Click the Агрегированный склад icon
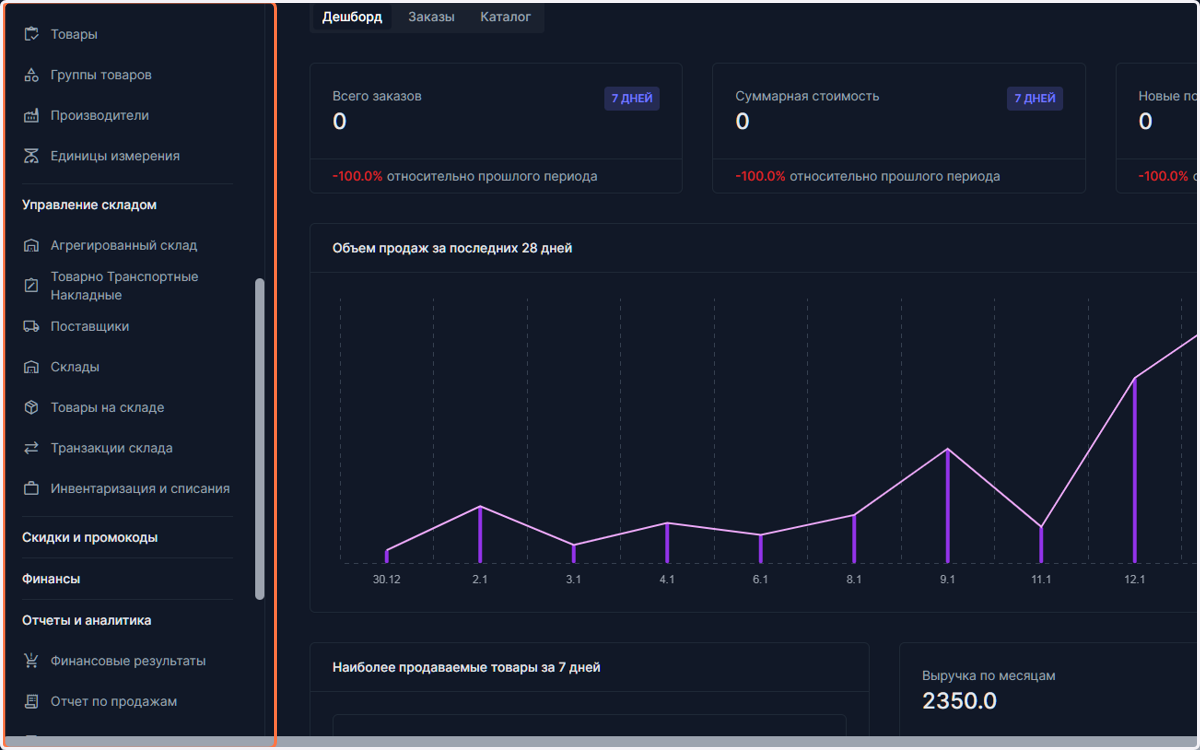 (x=31, y=245)
